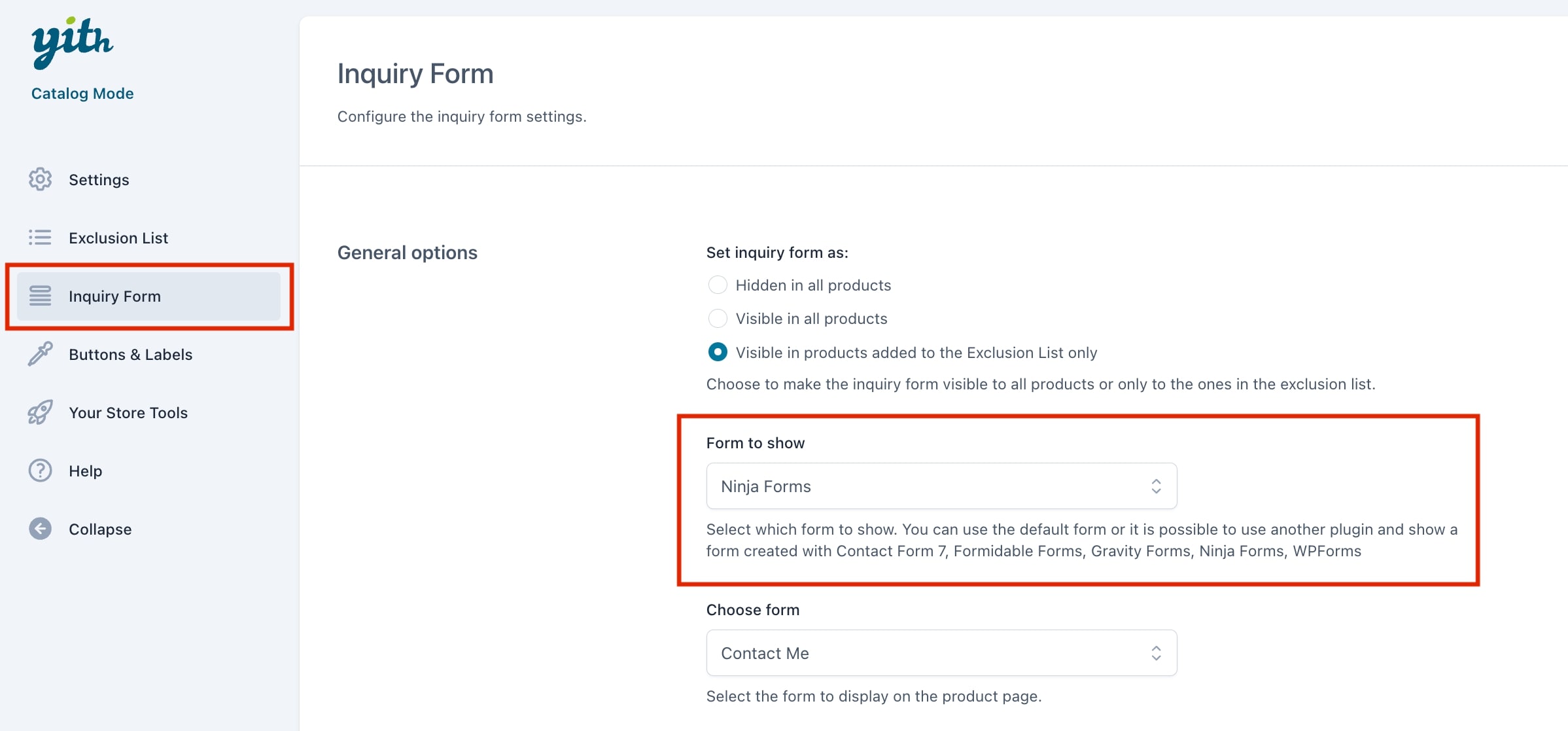Click the 'Form to show' label
The height and width of the screenshot is (731, 1568).
coord(756,443)
